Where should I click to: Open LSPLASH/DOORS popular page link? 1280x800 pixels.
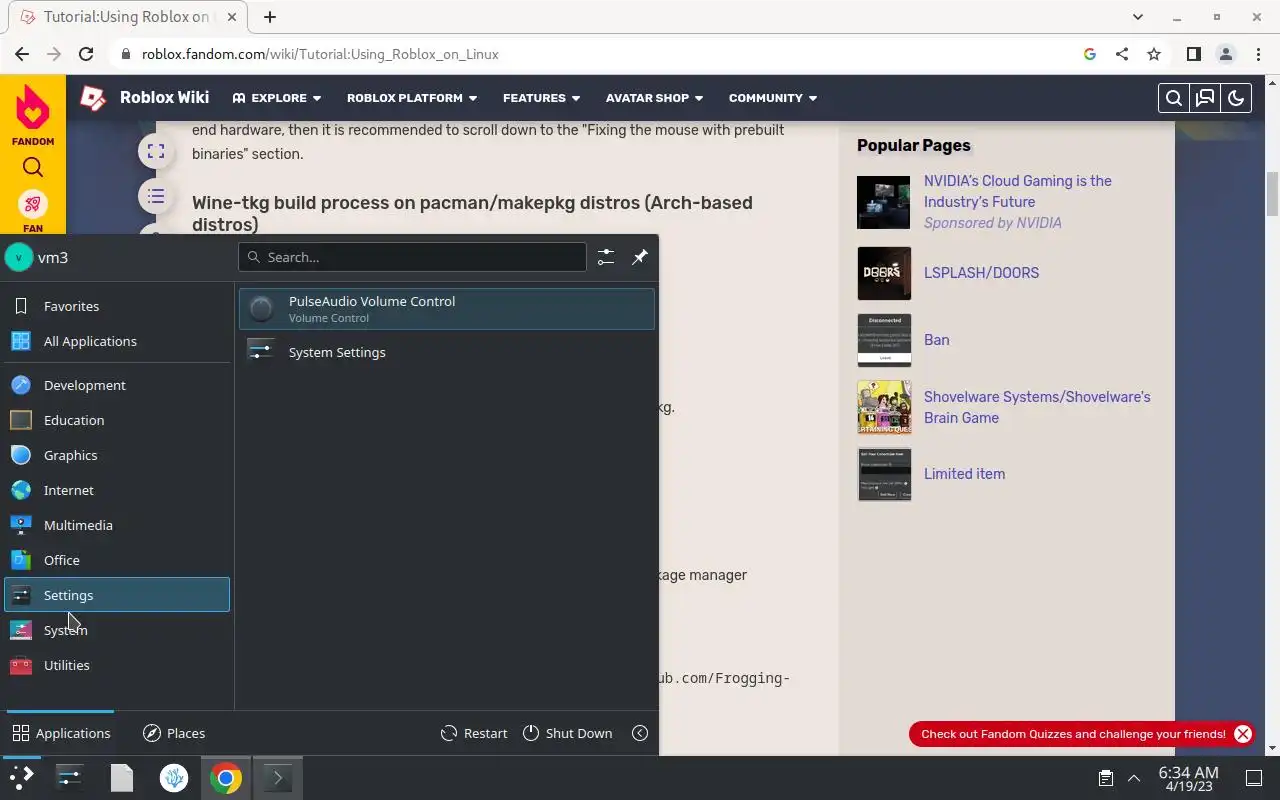[x=981, y=273]
